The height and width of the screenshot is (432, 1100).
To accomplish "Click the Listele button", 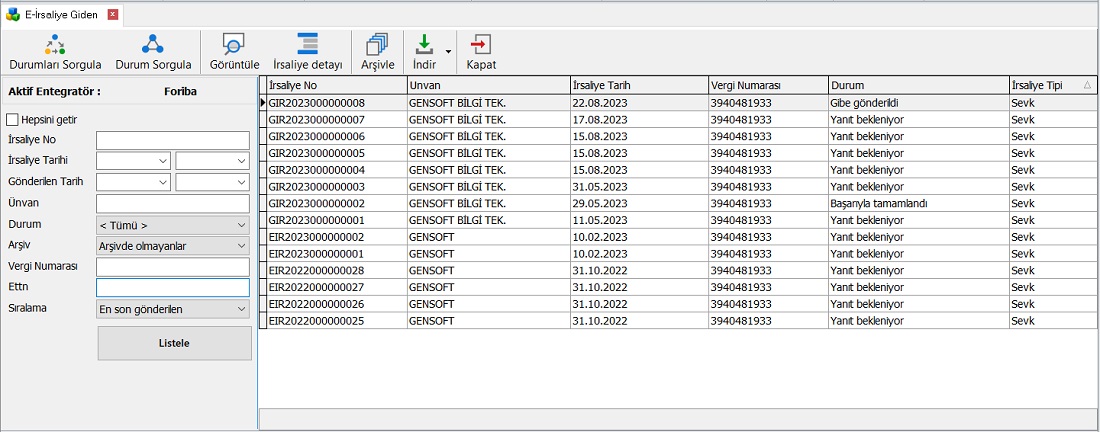I will click(175, 344).
